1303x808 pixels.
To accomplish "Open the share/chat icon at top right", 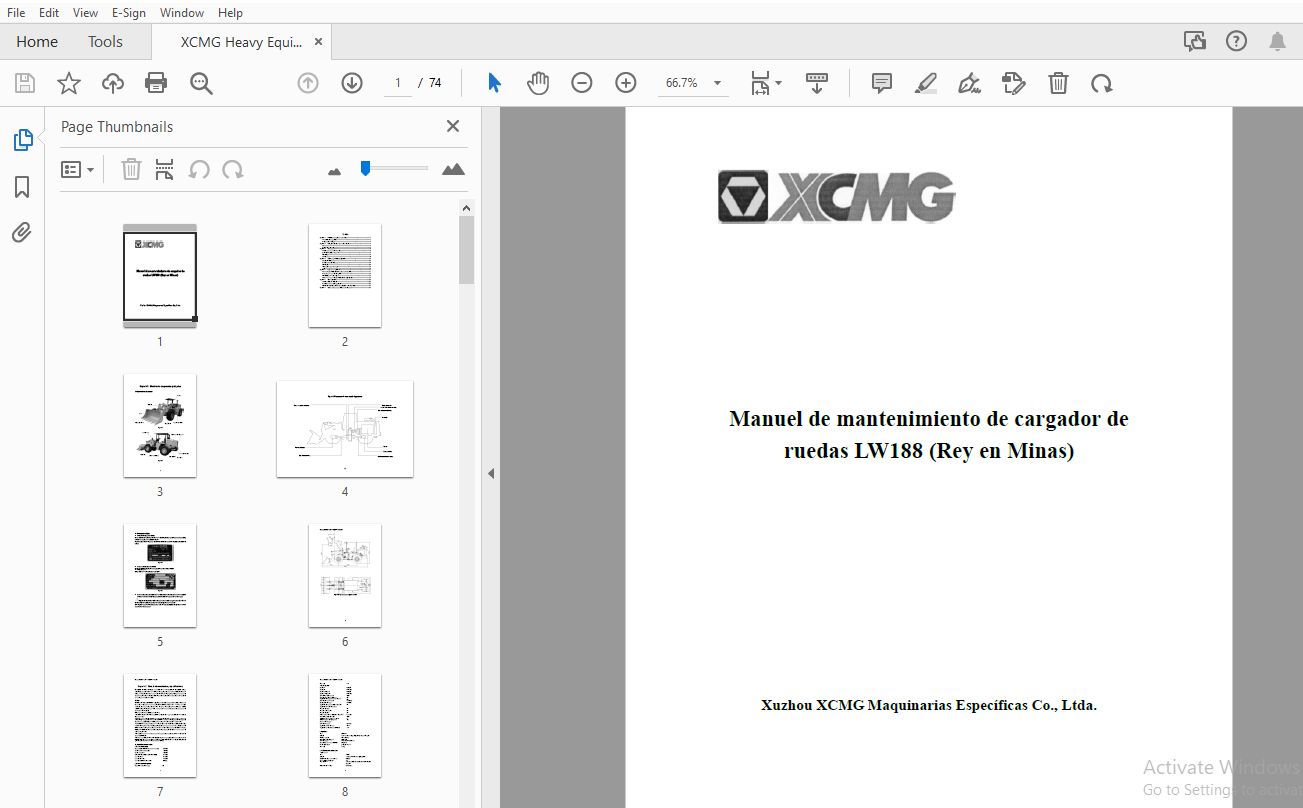I will (1194, 42).
